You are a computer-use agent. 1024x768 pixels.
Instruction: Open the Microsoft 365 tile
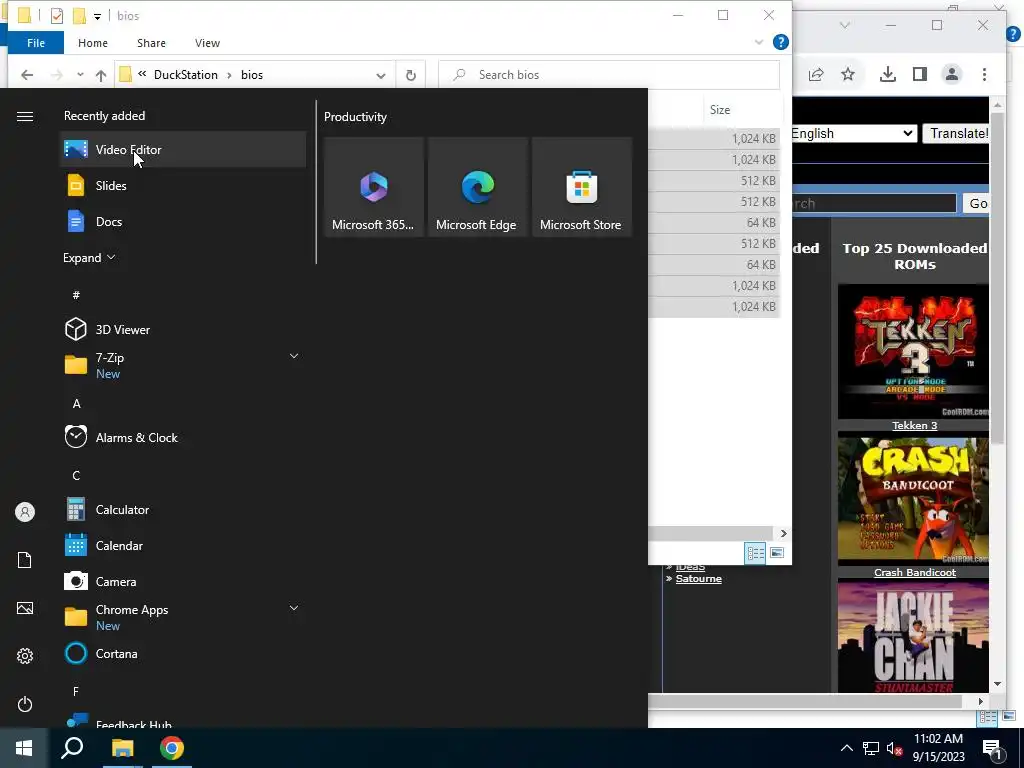374,187
